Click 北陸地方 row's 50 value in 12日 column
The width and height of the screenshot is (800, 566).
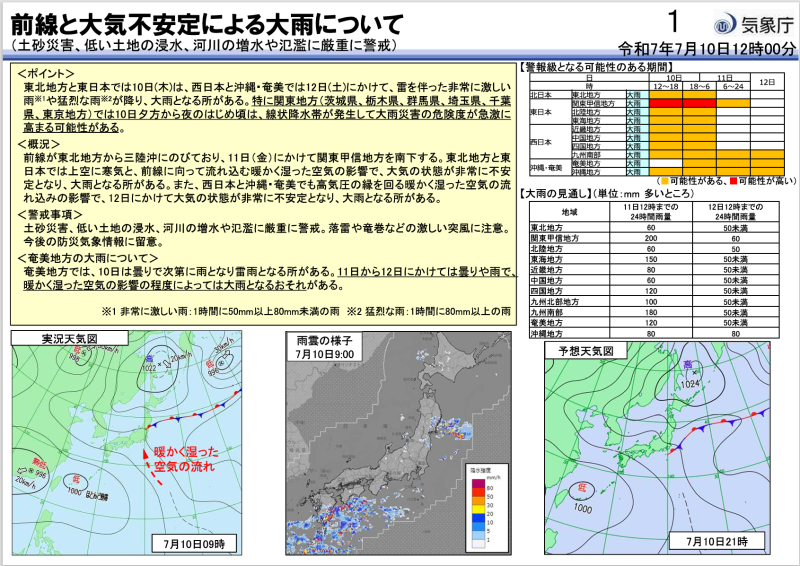coord(736,249)
